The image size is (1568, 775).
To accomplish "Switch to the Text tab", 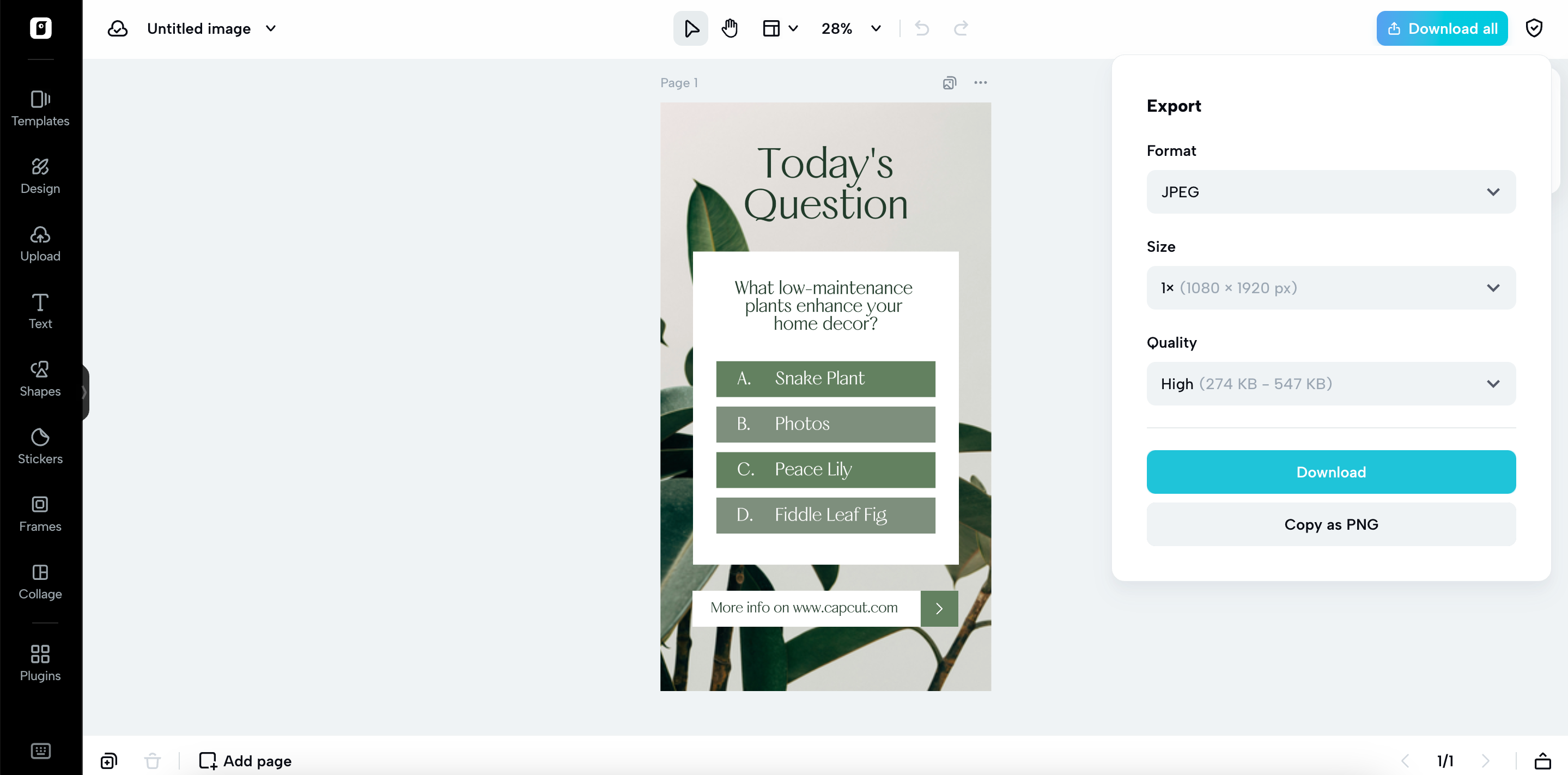I will click(x=40, y=311).
